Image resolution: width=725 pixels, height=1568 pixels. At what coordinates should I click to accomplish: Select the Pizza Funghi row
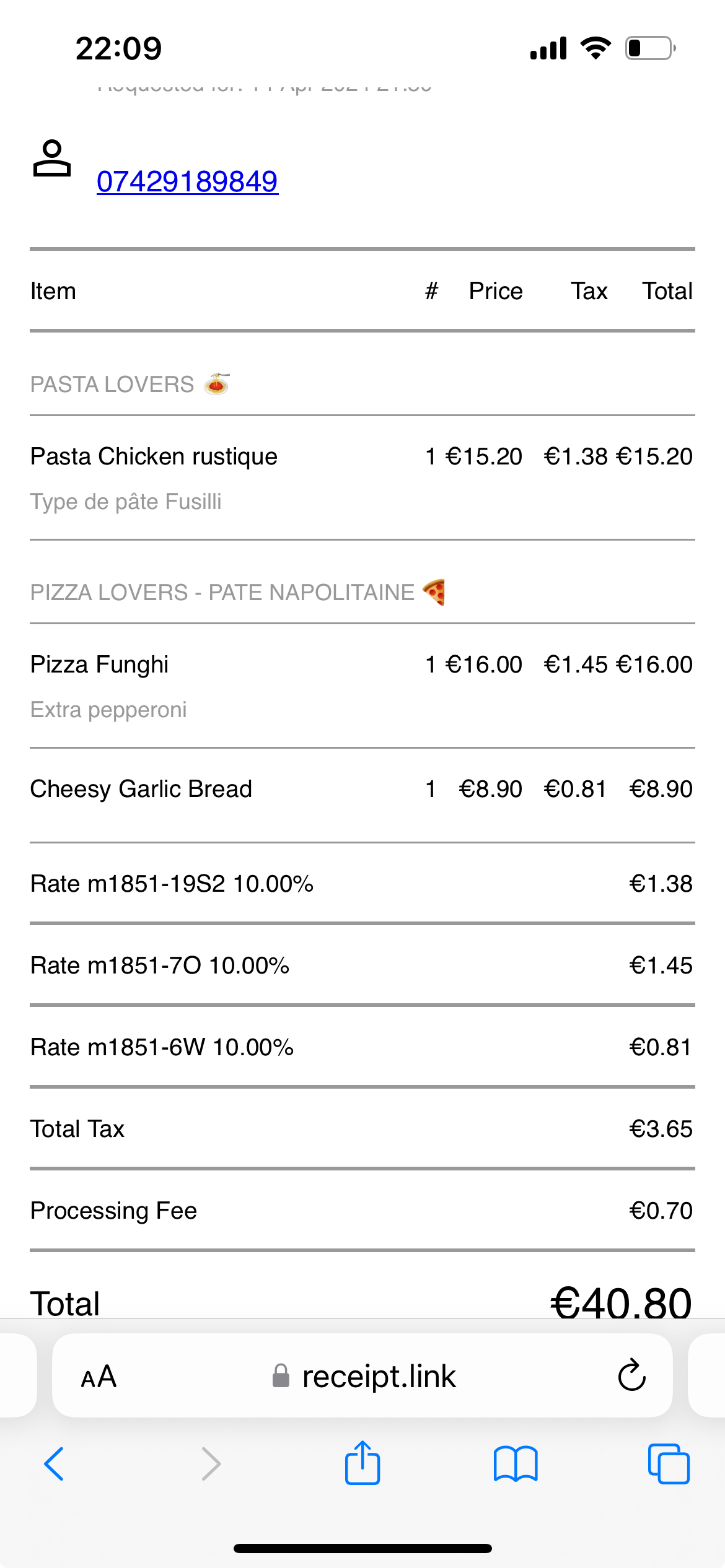tap(362, 686)
